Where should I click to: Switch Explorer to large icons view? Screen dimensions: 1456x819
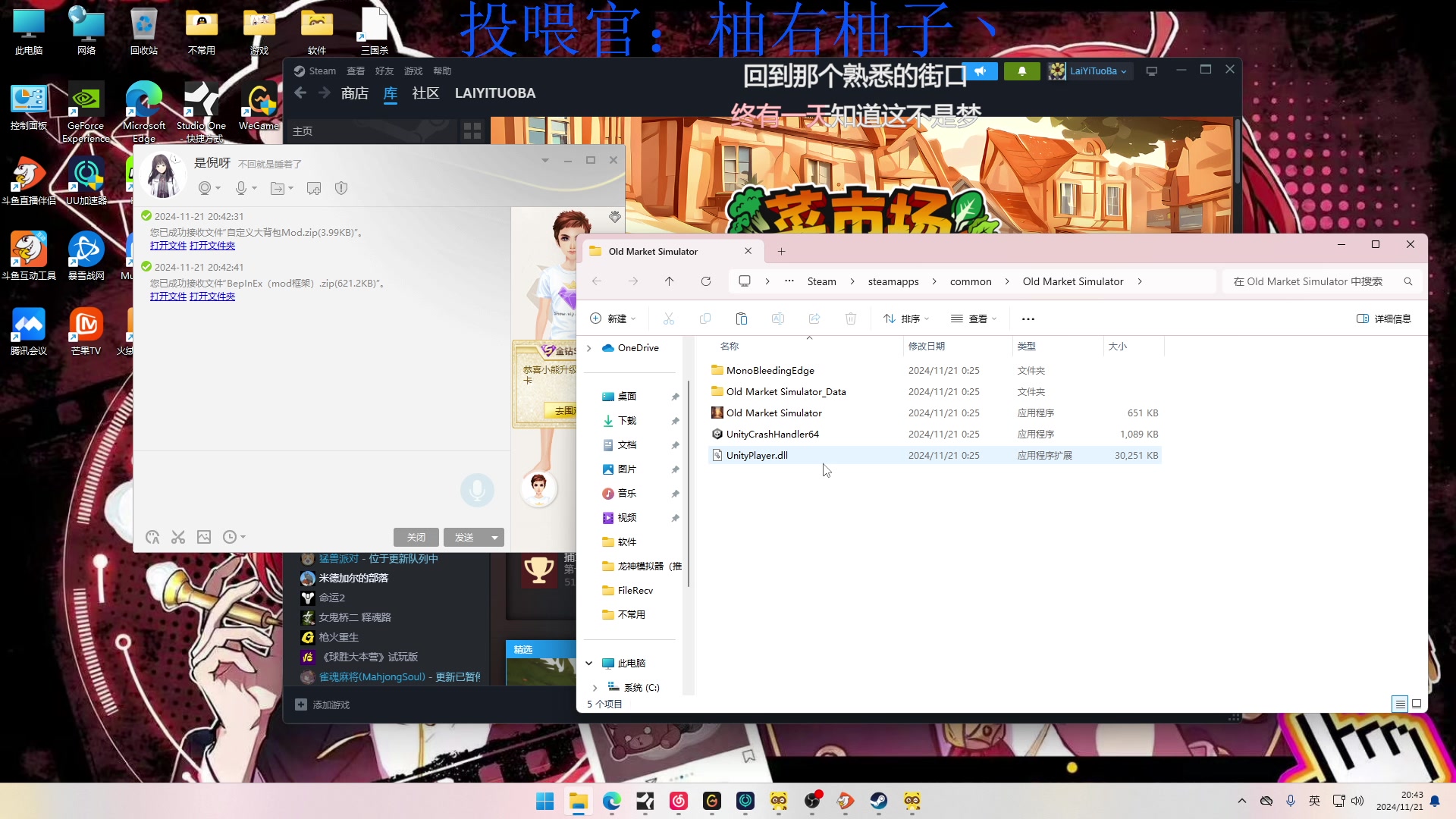coord(1416,704)
